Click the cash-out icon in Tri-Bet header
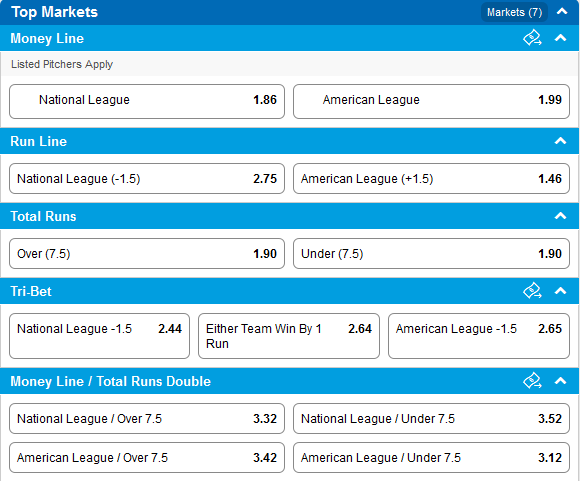This screenshot has width=580, height=481. pyautogui.click(x=532, y=291)
